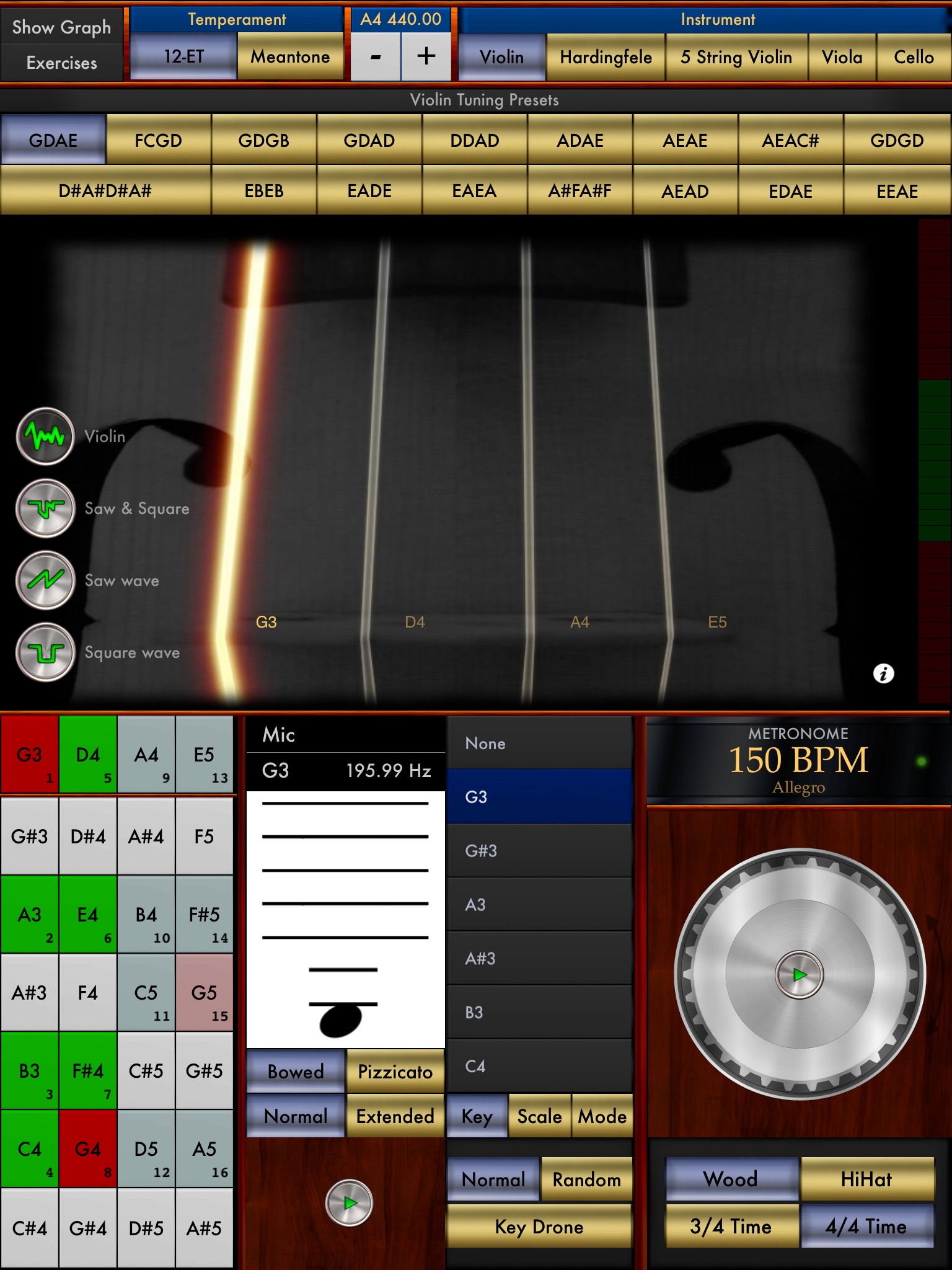Select the Cello instrument tab
Viewport: 952px width, 1270px height.
point(913,57)
